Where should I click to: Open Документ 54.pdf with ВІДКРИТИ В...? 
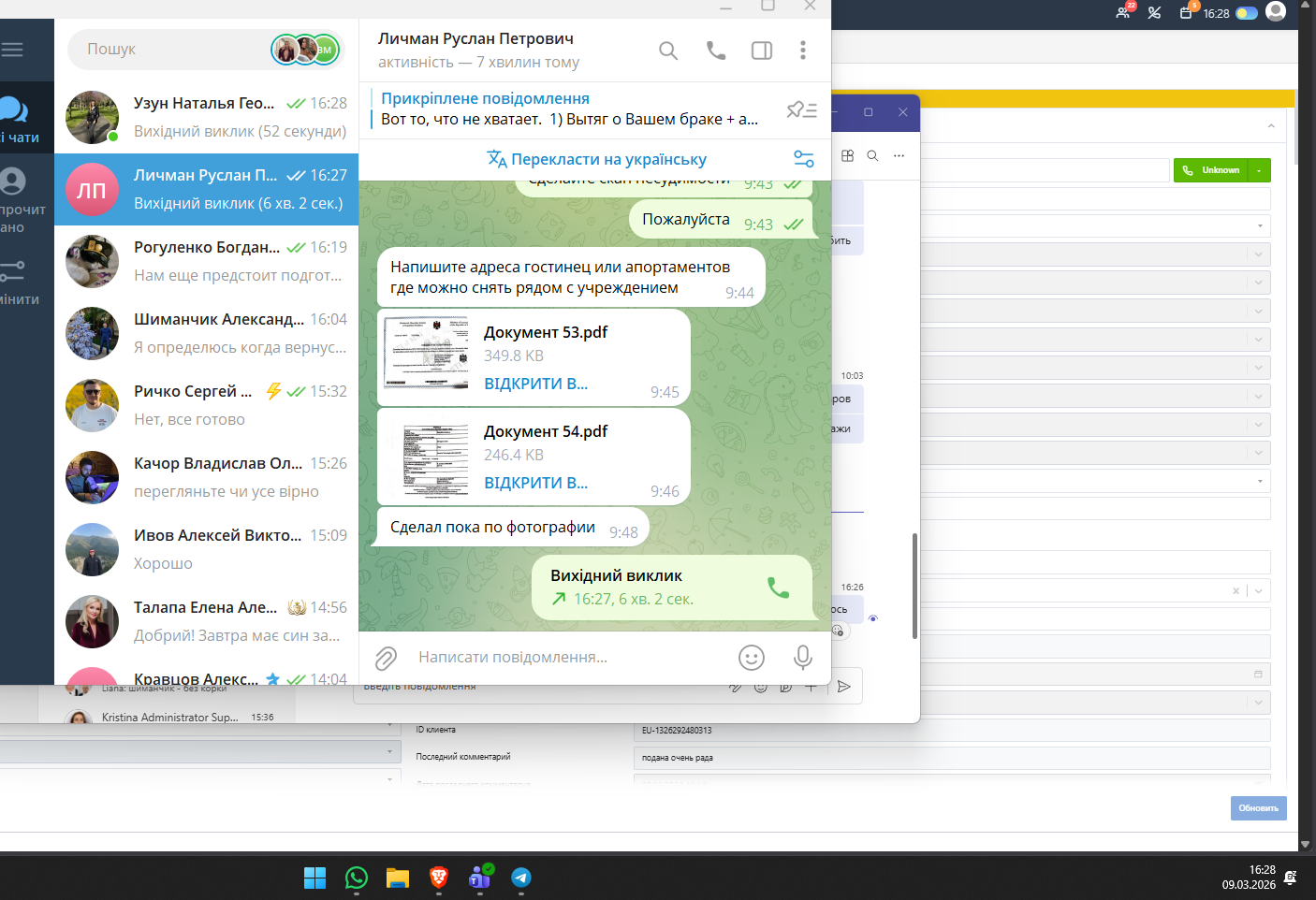pos(535,483)
